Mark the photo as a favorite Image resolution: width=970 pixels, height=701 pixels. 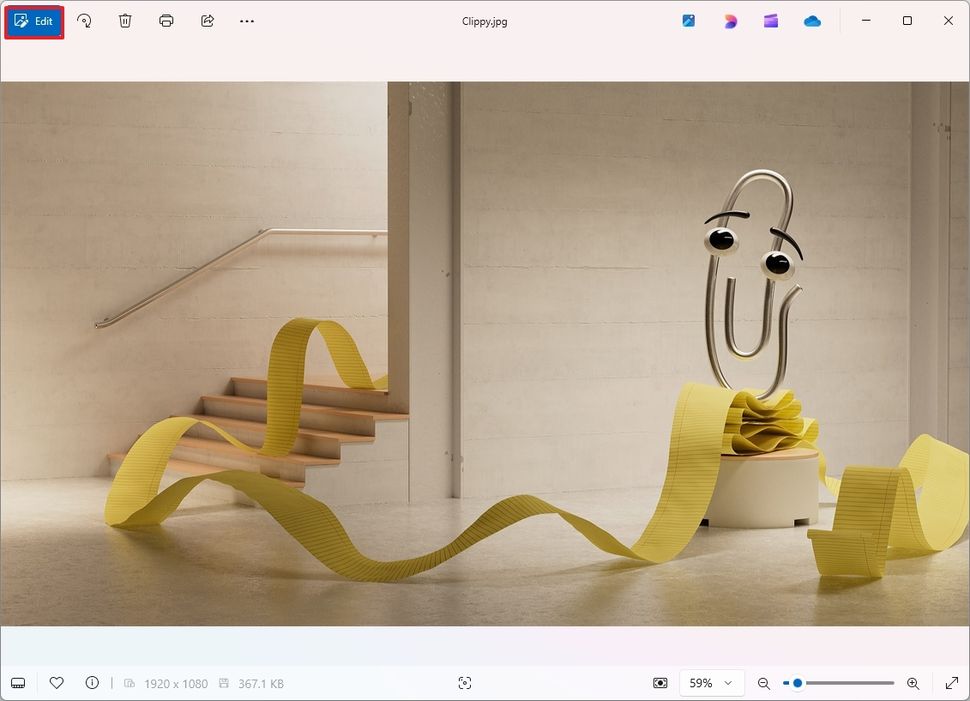(x=57, y=683)
